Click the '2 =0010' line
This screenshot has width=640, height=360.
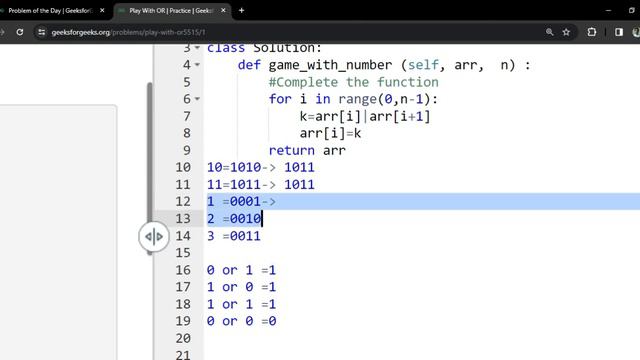pyautogui.click(x=234, y=219)
